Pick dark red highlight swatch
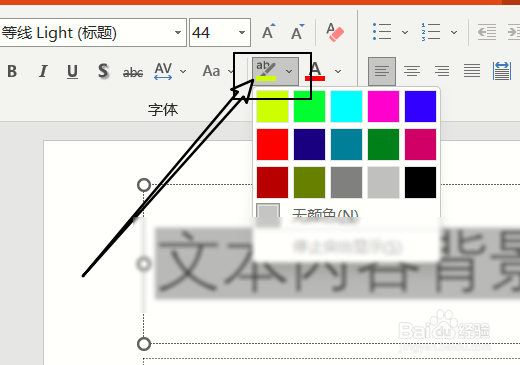Viewport: 520px width, 365px height. coord(273,182)
